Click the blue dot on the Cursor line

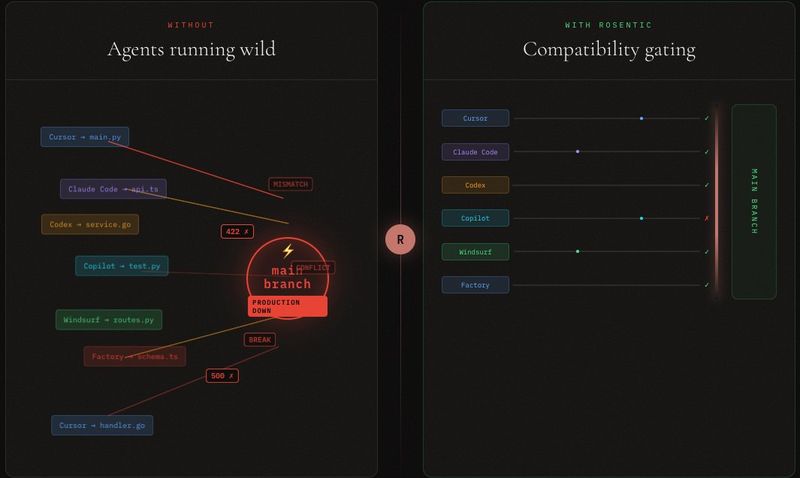(641, 118)
